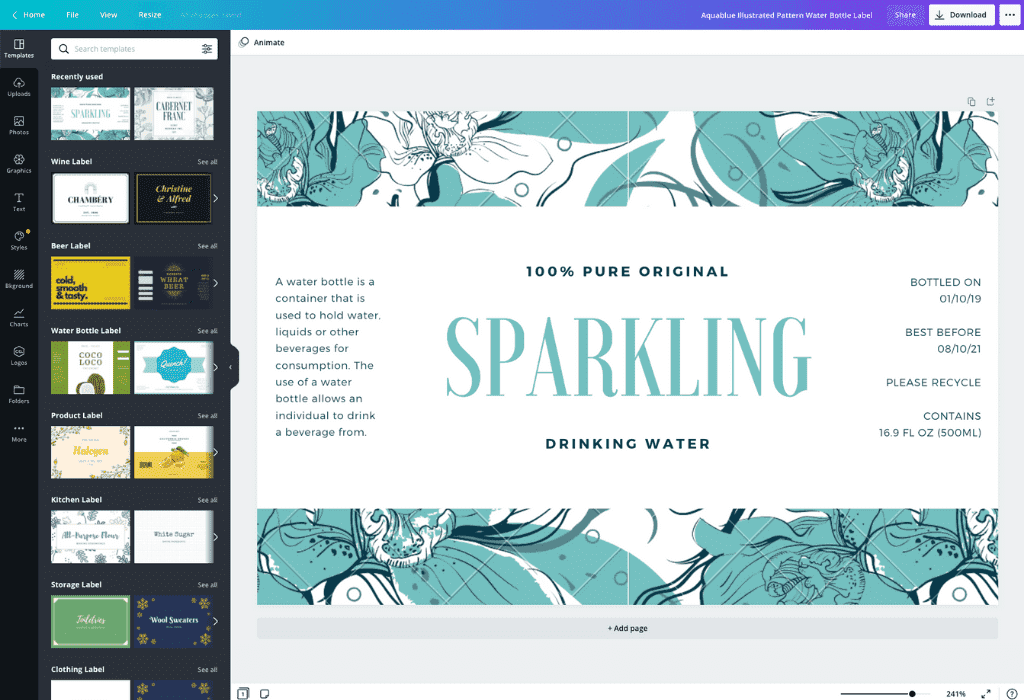This screenshot has width=1024, height=700.
Task: Open search filter options icon
Action: [207, 49]
